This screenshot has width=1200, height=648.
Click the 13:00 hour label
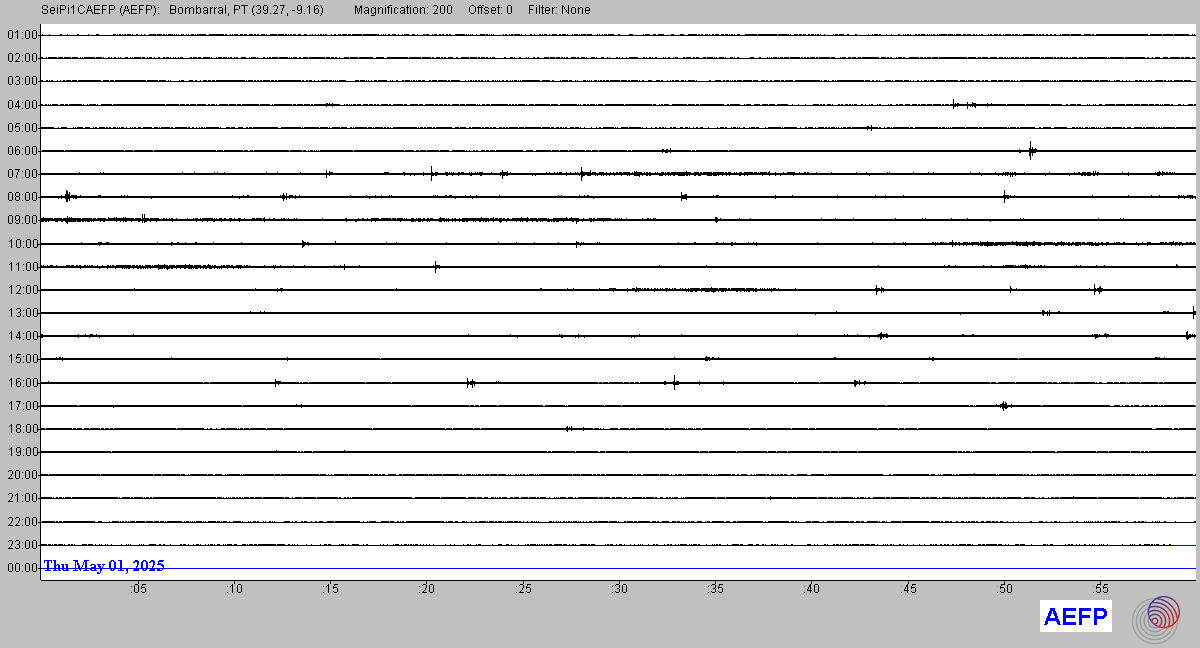pyautogui.click(x=22, y=313)
